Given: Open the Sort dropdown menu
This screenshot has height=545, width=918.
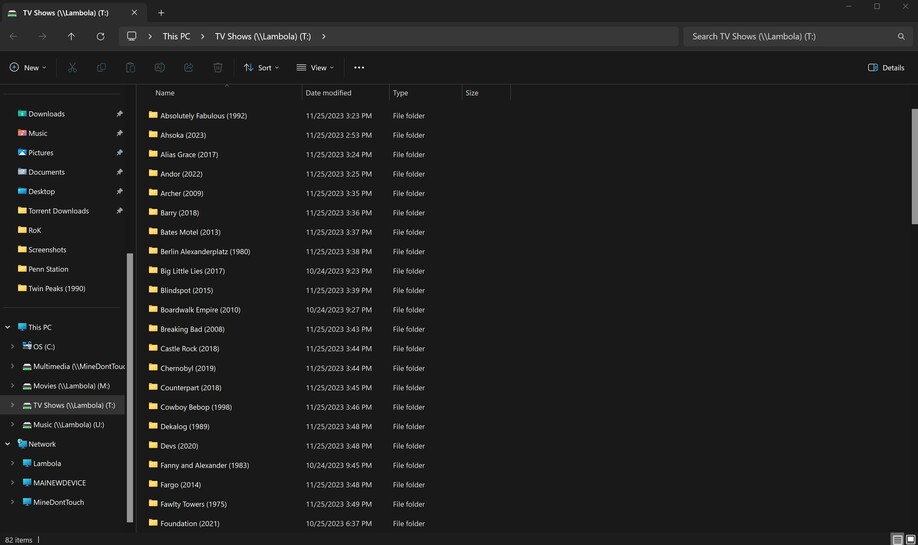Looking at the screenshot, I should point(261,67).
